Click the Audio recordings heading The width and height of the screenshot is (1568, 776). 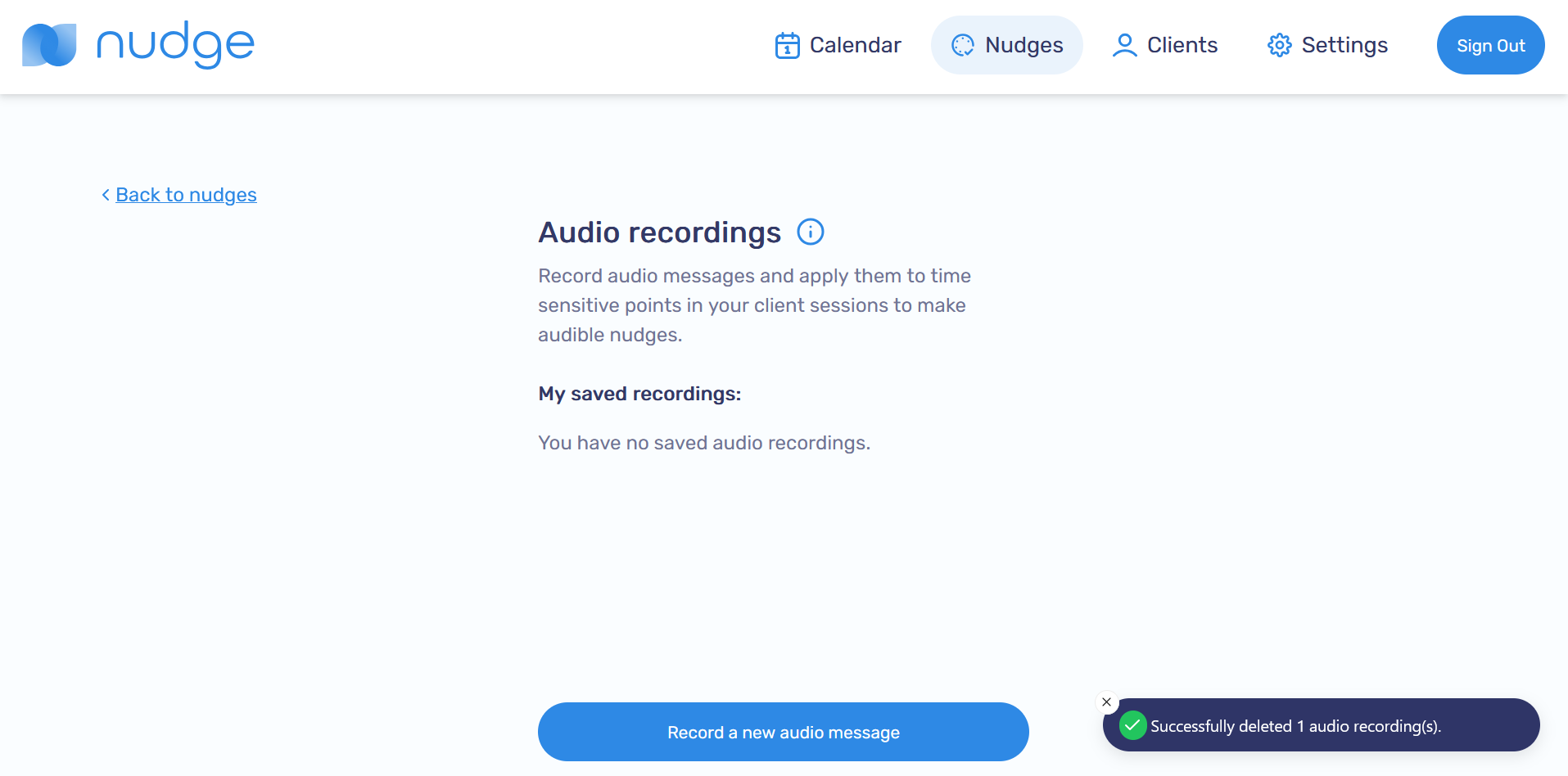pos(659,232)
